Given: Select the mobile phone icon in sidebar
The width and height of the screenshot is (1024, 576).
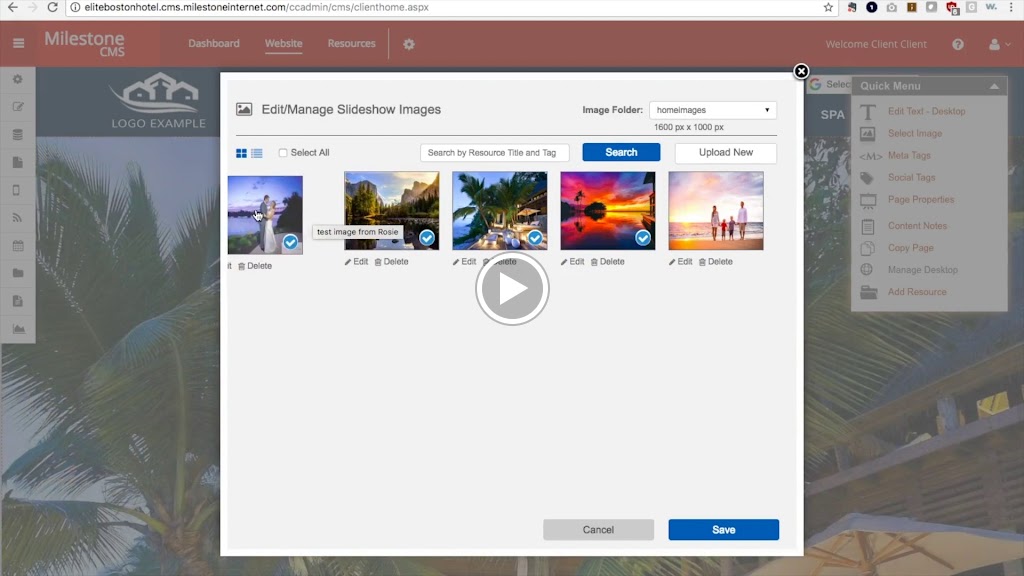Looking at the screenshot, I should point(16,190).
